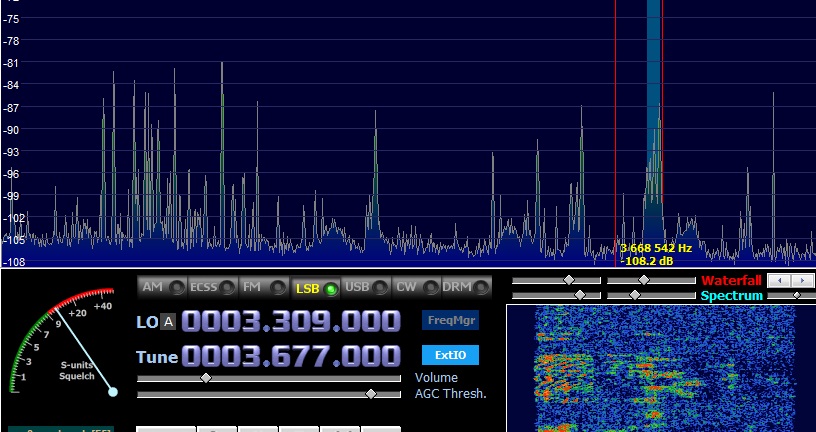
Task: Click the Volume slider handle
Action: pyautogui.click(x=206, y=378)
